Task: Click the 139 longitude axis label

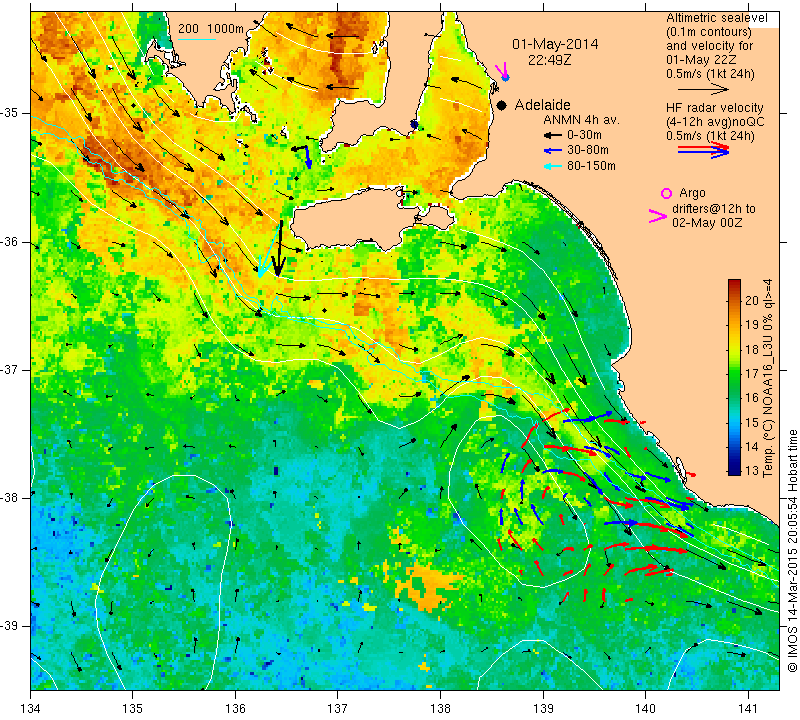Action: tap(543, 708)
